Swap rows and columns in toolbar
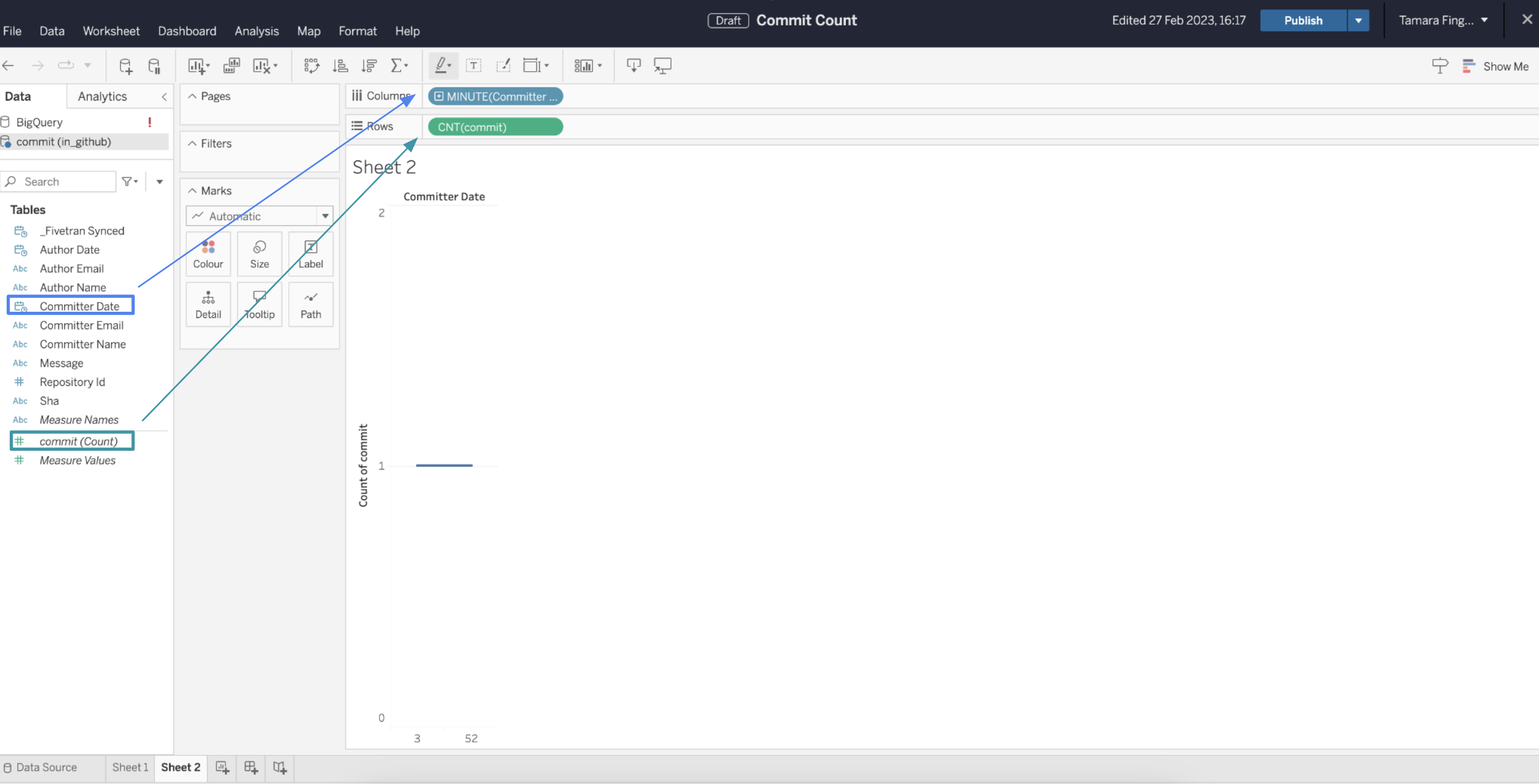This screenshot has width=1539, height=784. (x=312, y=66)
